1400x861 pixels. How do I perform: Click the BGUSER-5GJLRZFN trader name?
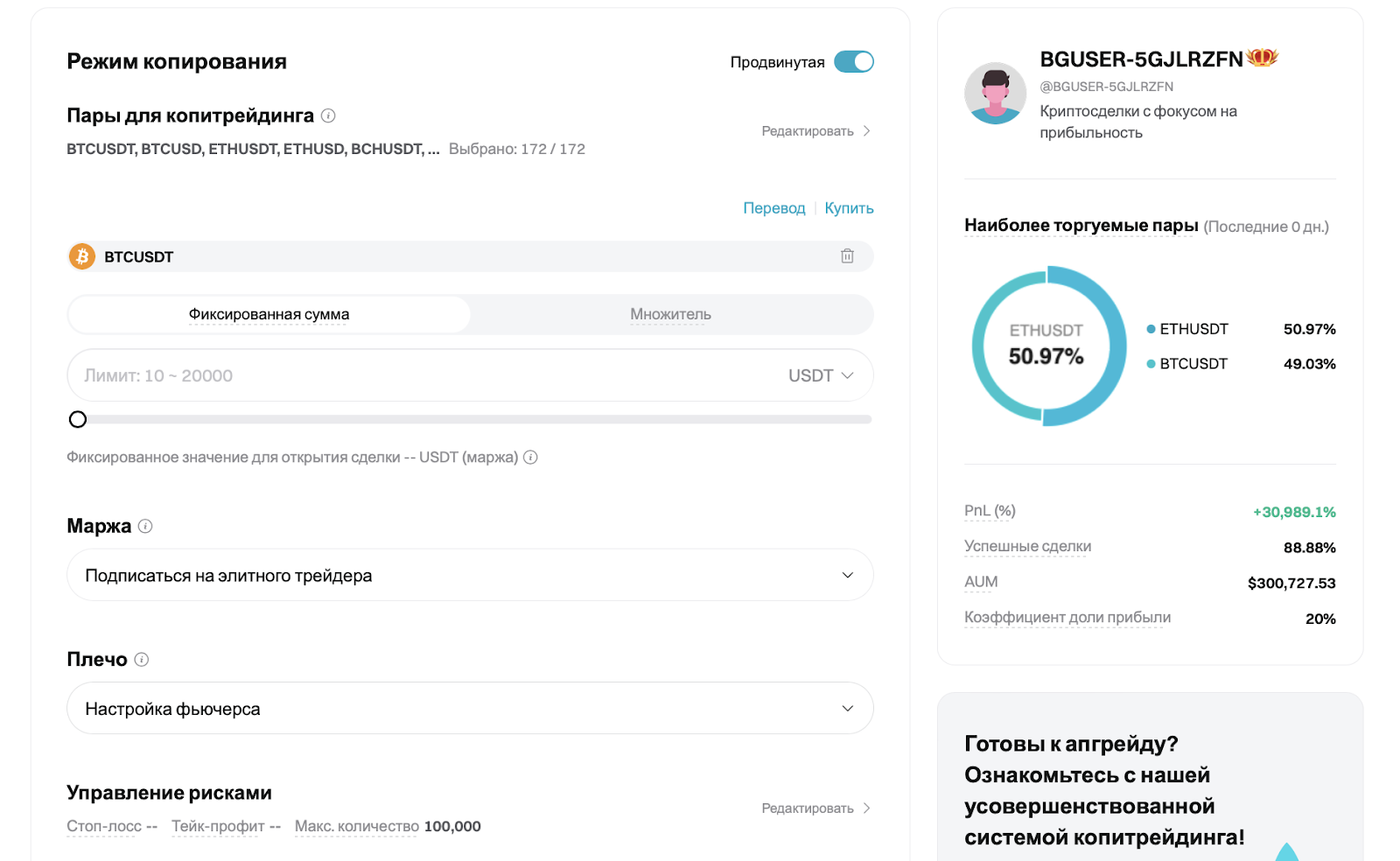(1141, 59)
